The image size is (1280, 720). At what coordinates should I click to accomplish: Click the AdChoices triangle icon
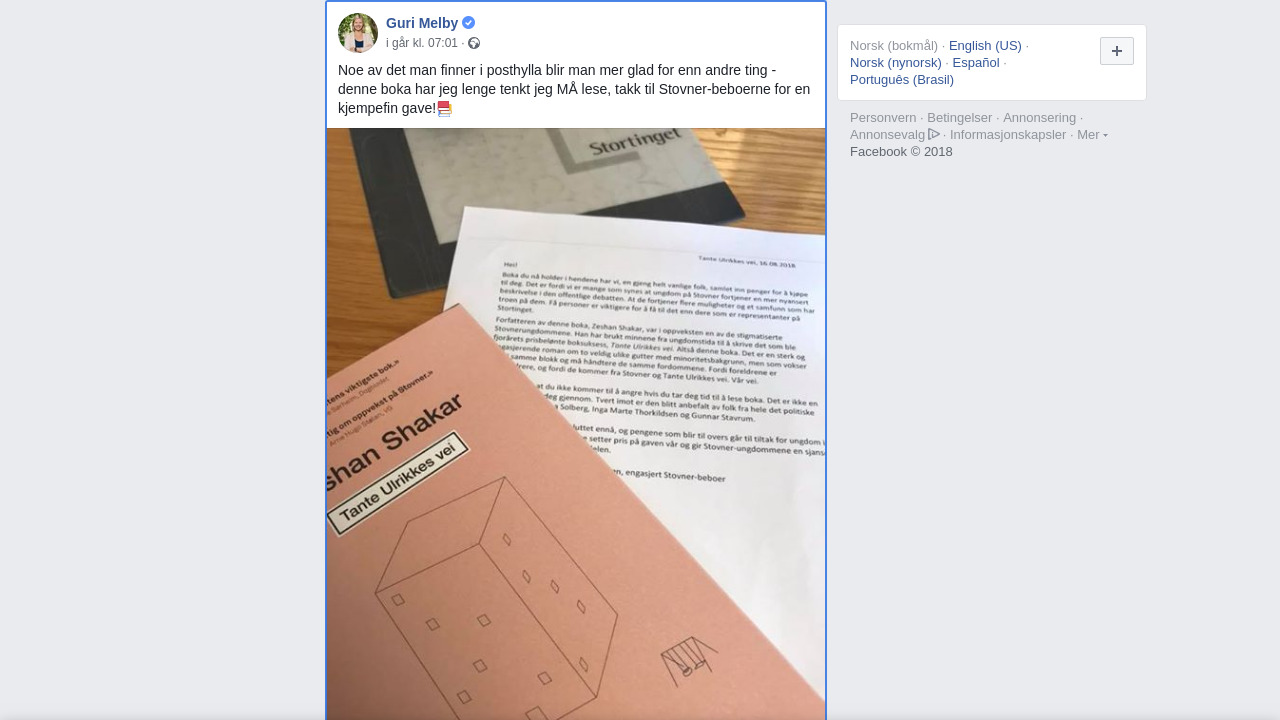click(934, 134)
